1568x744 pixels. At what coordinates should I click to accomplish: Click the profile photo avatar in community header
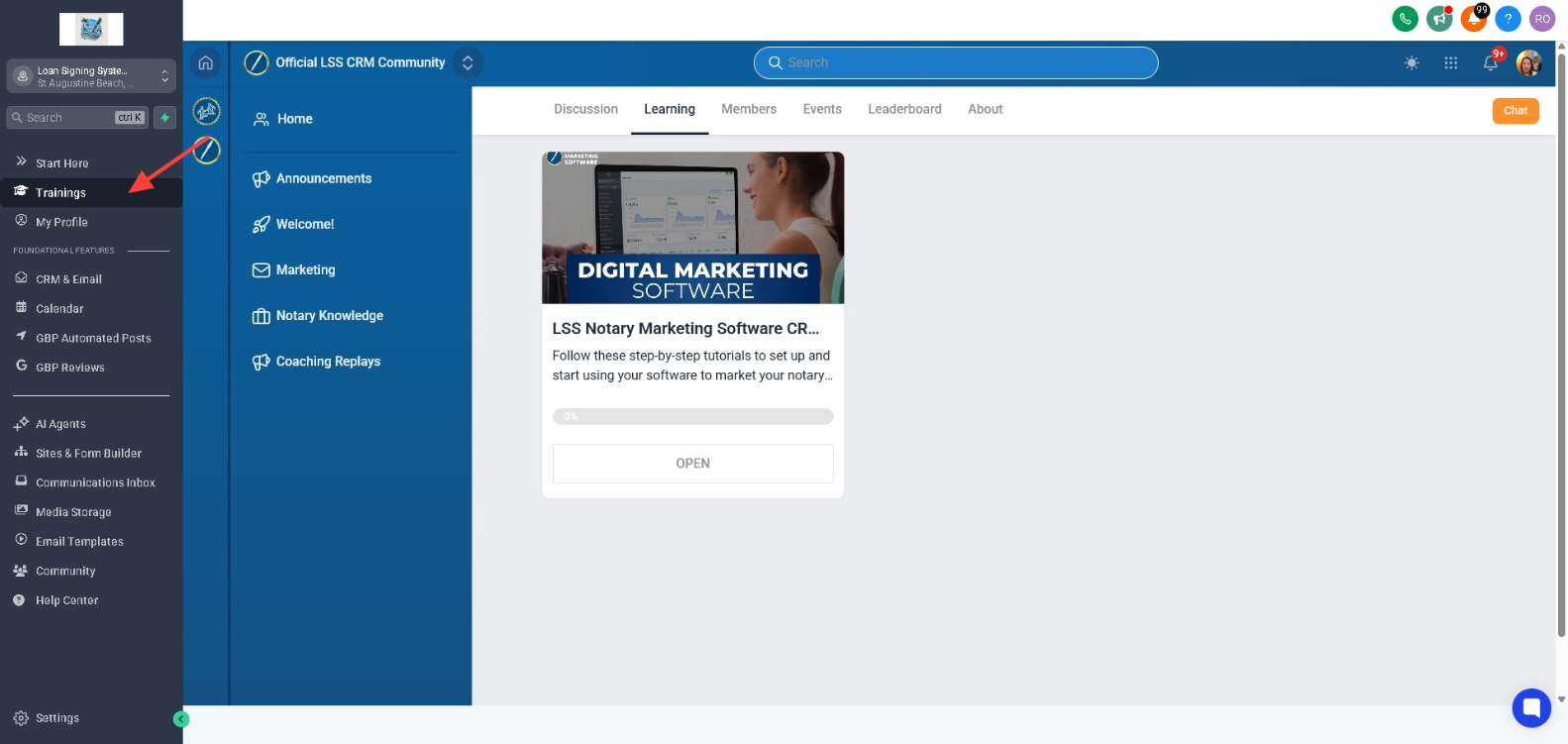coord(1529,63)
